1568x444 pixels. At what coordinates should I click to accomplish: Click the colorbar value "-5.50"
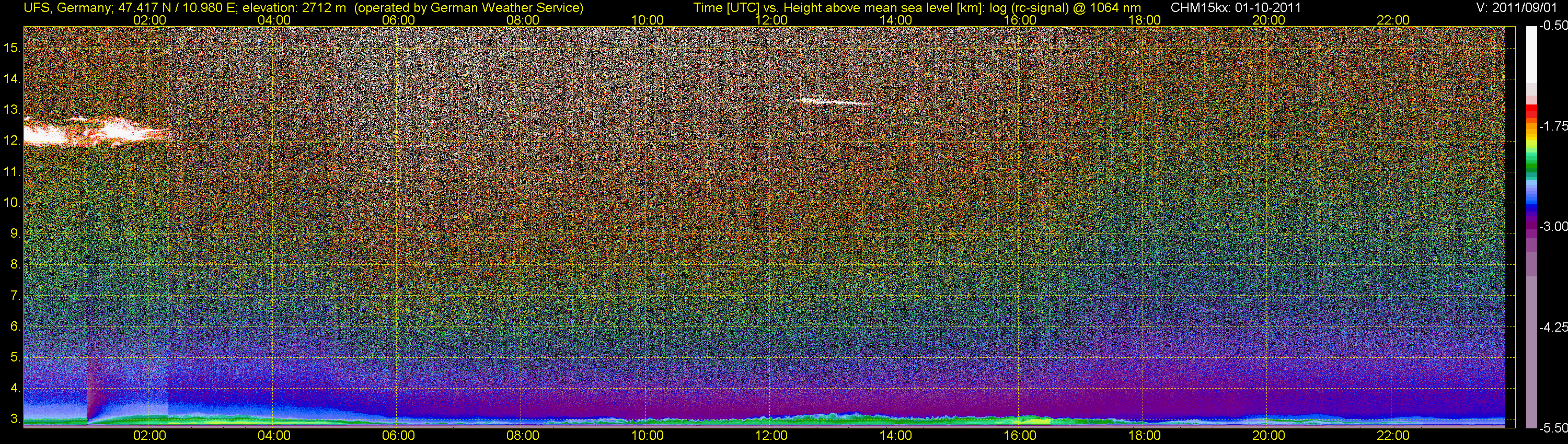[x=1553, y=428]
